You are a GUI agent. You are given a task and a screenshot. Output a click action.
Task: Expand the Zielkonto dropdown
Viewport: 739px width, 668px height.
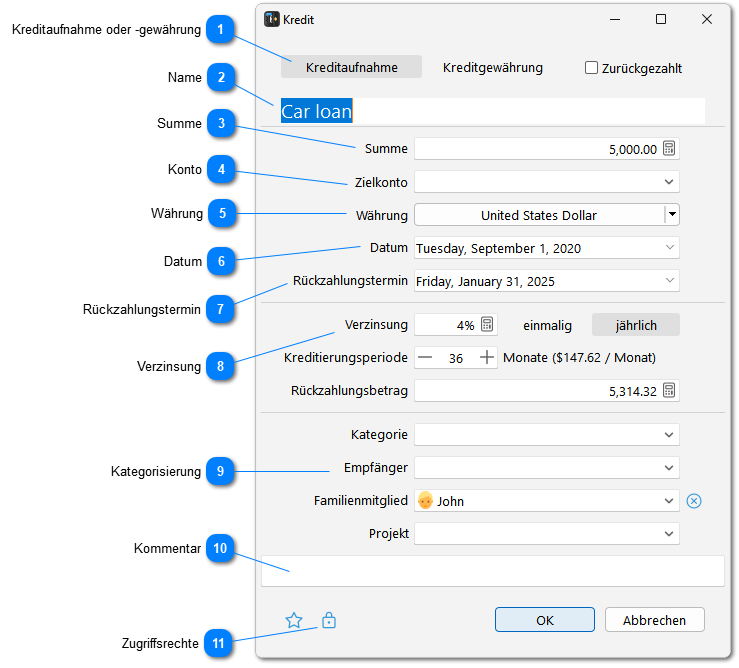[669, 182]
